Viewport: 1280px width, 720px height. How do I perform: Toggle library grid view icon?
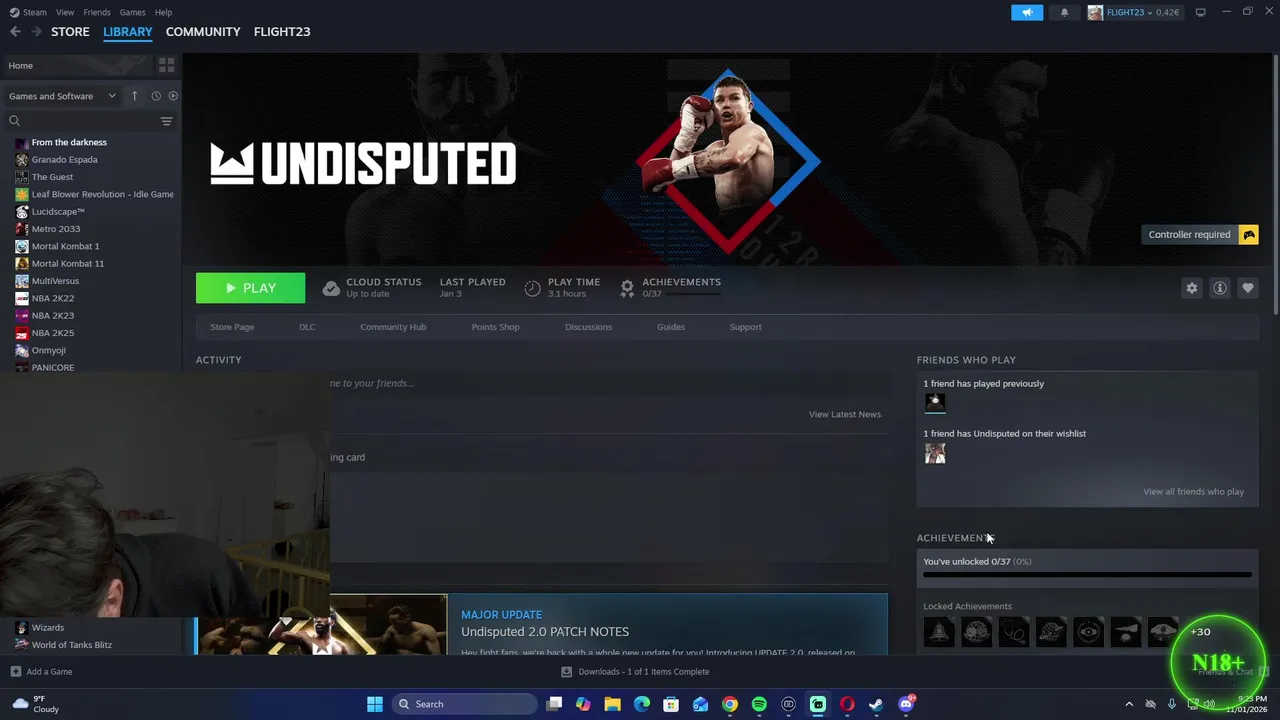click(x=166, y=65)
